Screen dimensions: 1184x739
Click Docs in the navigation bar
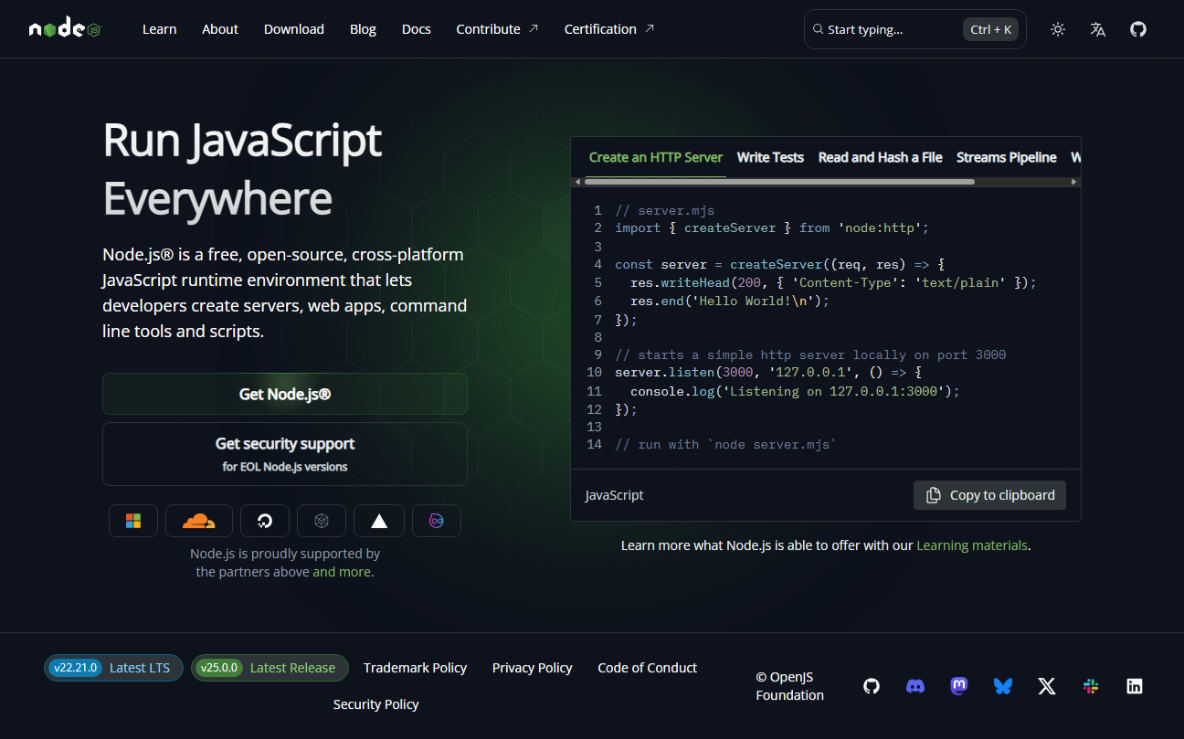click(x=416, y=29)
